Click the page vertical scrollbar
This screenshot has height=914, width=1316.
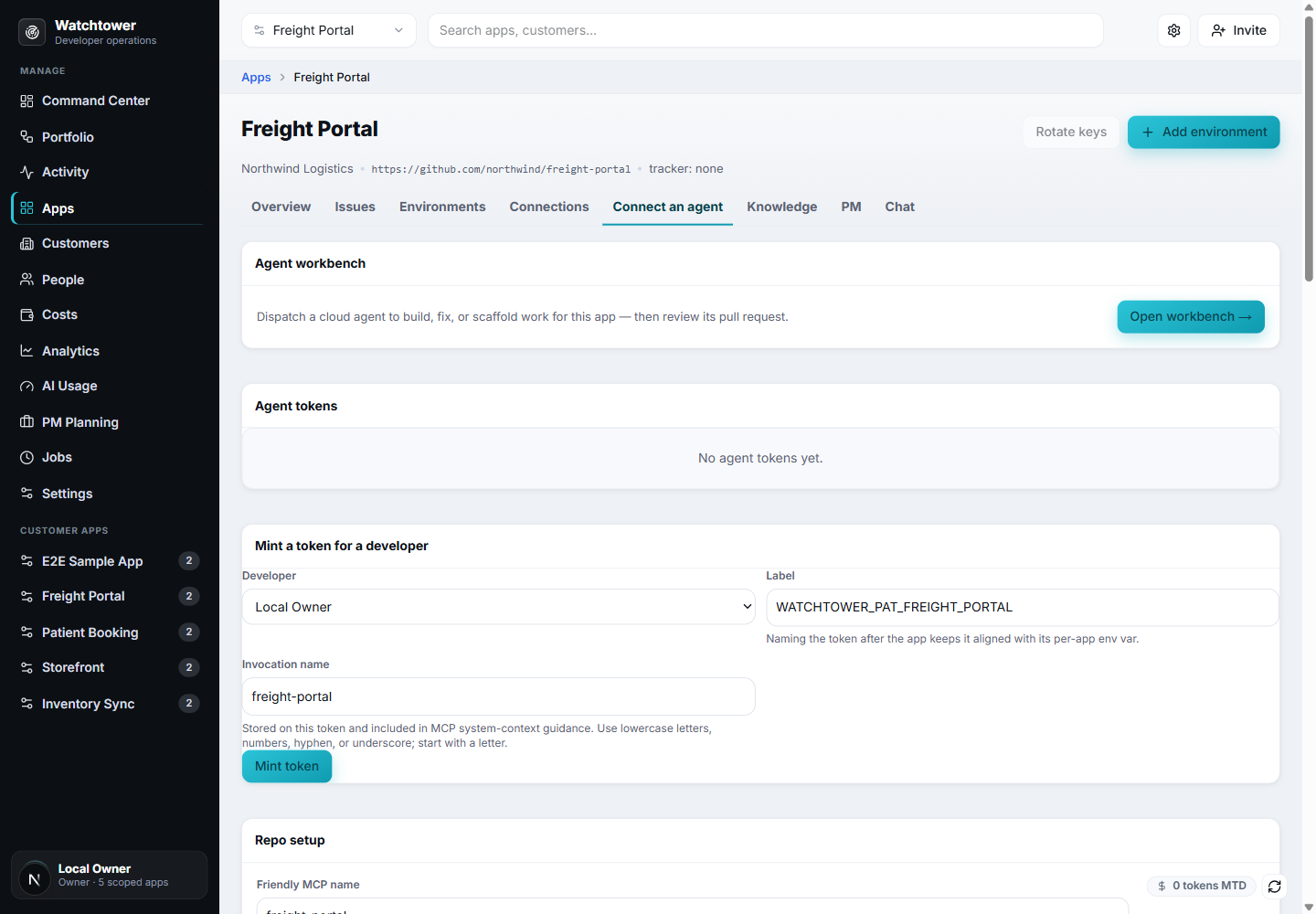tap(1309, 148)
